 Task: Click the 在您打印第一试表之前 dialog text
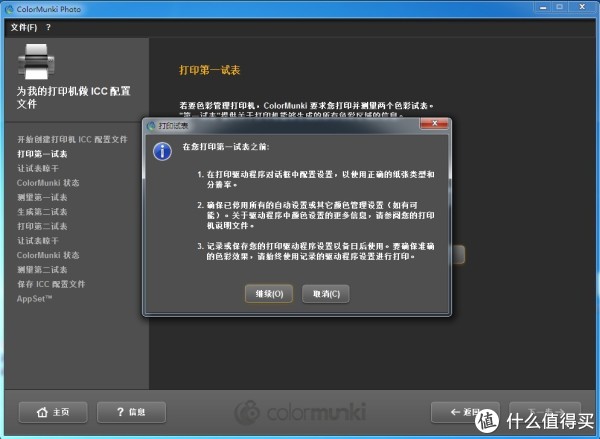pyautogui.click(x=226, y=147)
